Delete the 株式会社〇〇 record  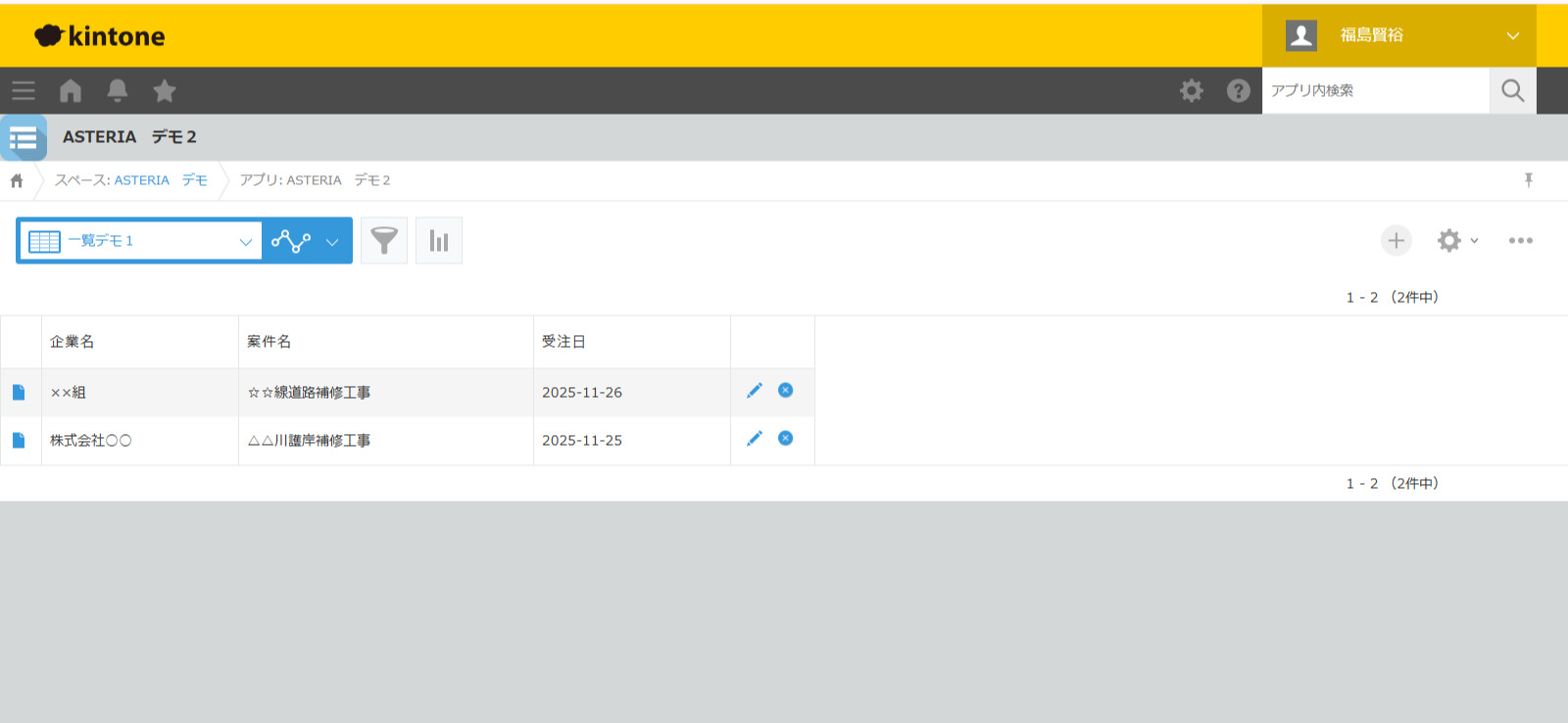tap(785, 439)
